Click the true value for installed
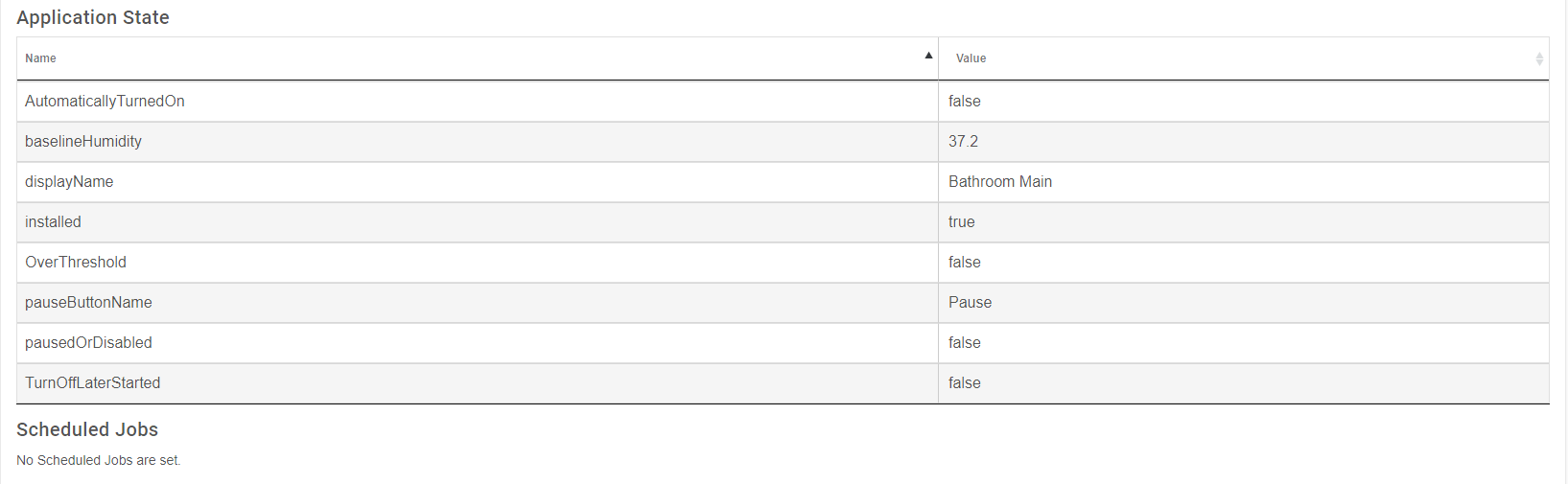This screenshot has height=484, width=1568. pos(961,222)
